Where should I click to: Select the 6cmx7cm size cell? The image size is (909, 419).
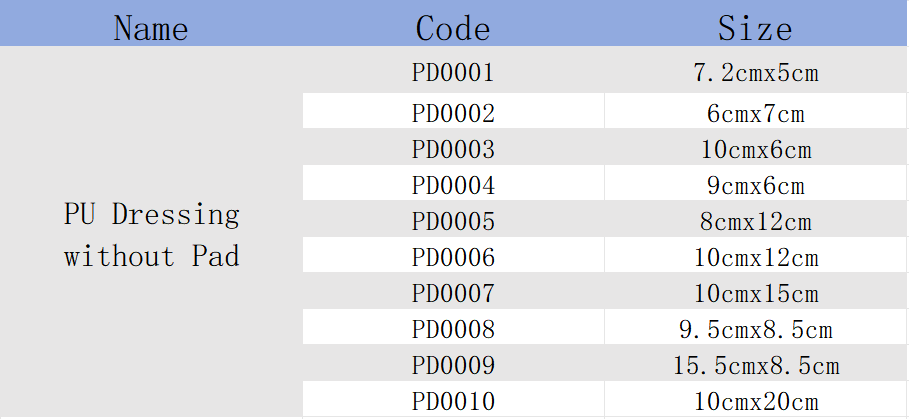[755, 111]
